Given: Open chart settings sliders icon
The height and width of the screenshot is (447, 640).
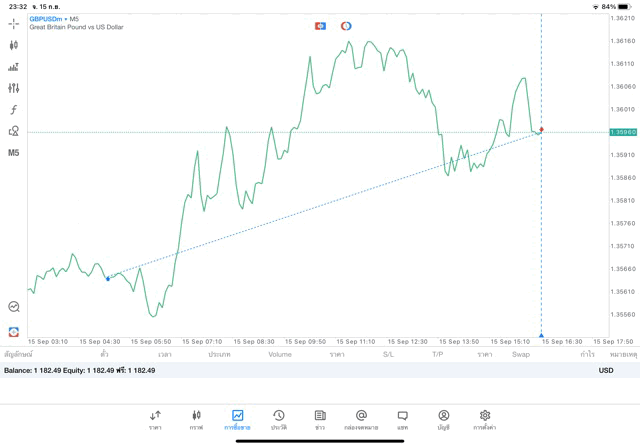Looking at the screenshot, I should [14, 88].
